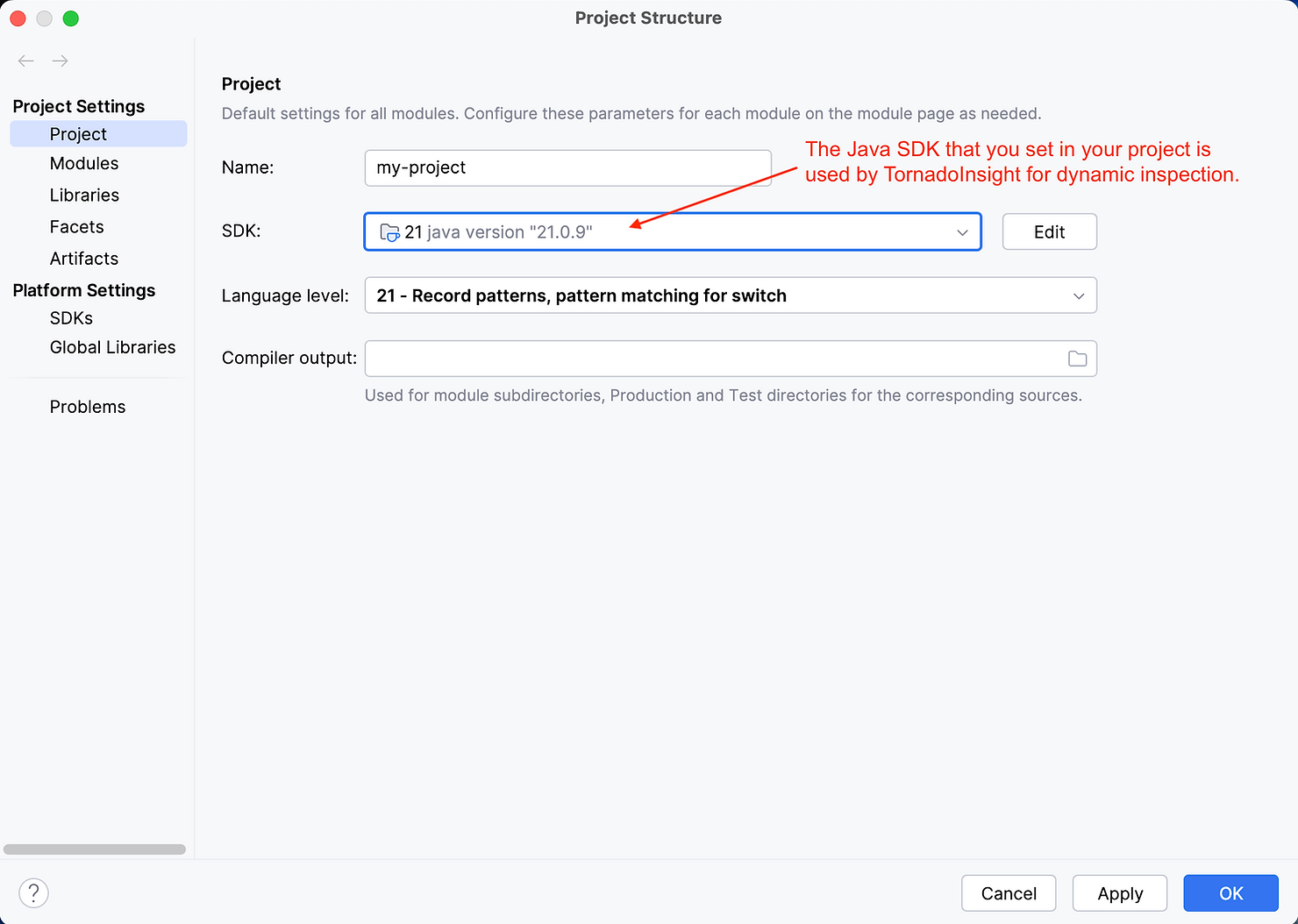Open the Global Libraries page
This screenshot has width=1298, height=924.
[x=112, y=347]
